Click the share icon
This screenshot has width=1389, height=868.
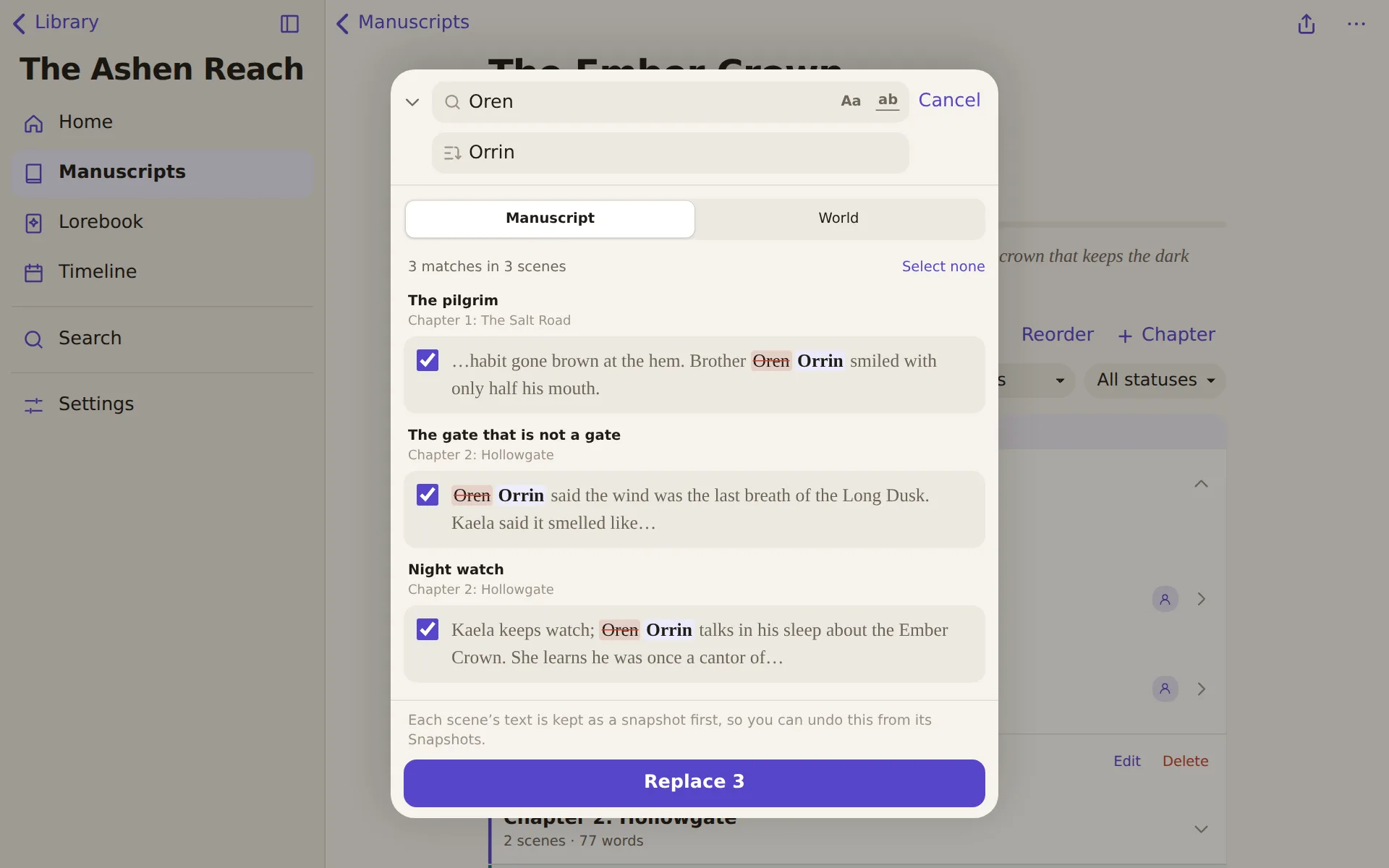pos(1306,24)
